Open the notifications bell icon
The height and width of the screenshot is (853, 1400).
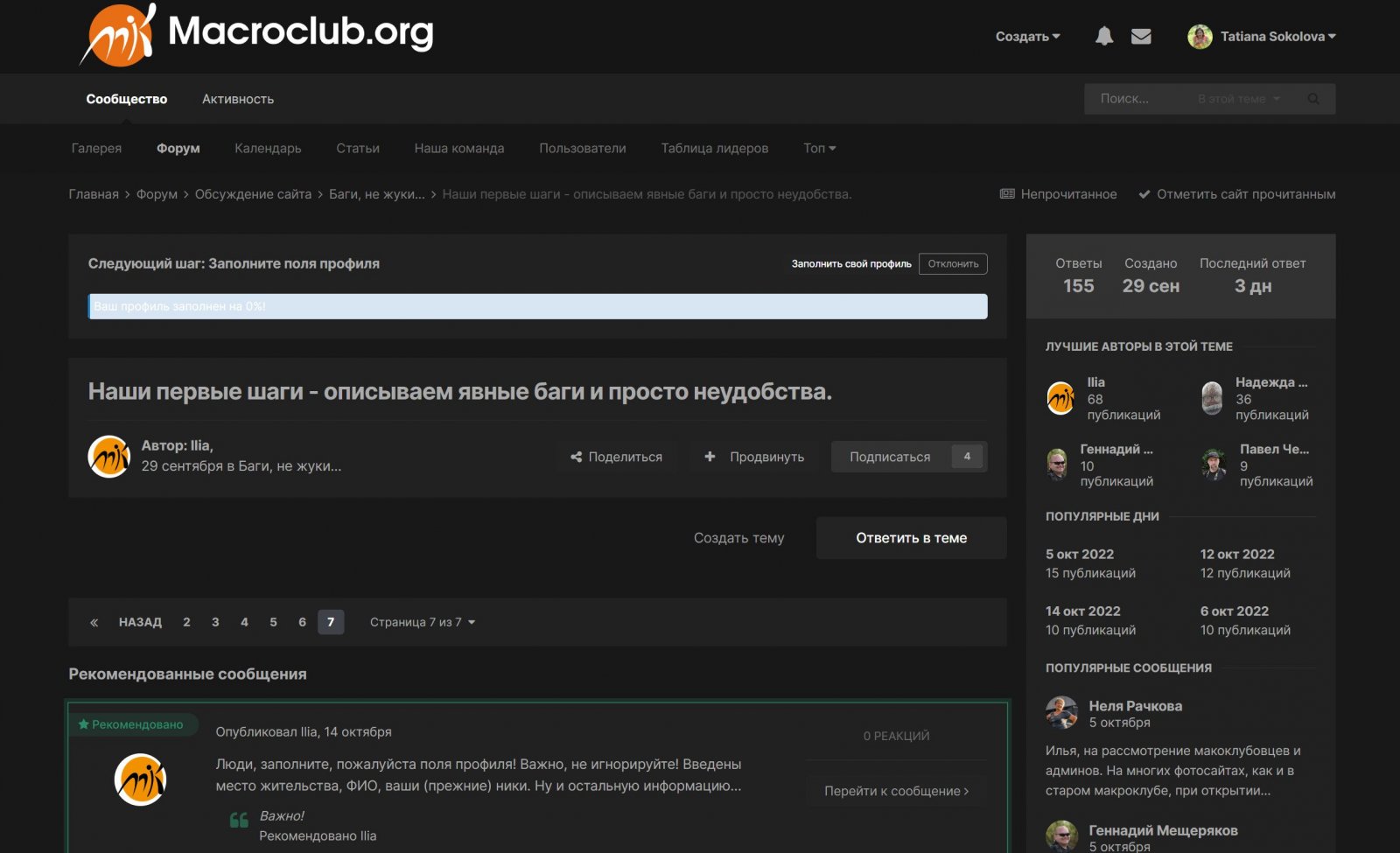click(x=1104, y=36)
